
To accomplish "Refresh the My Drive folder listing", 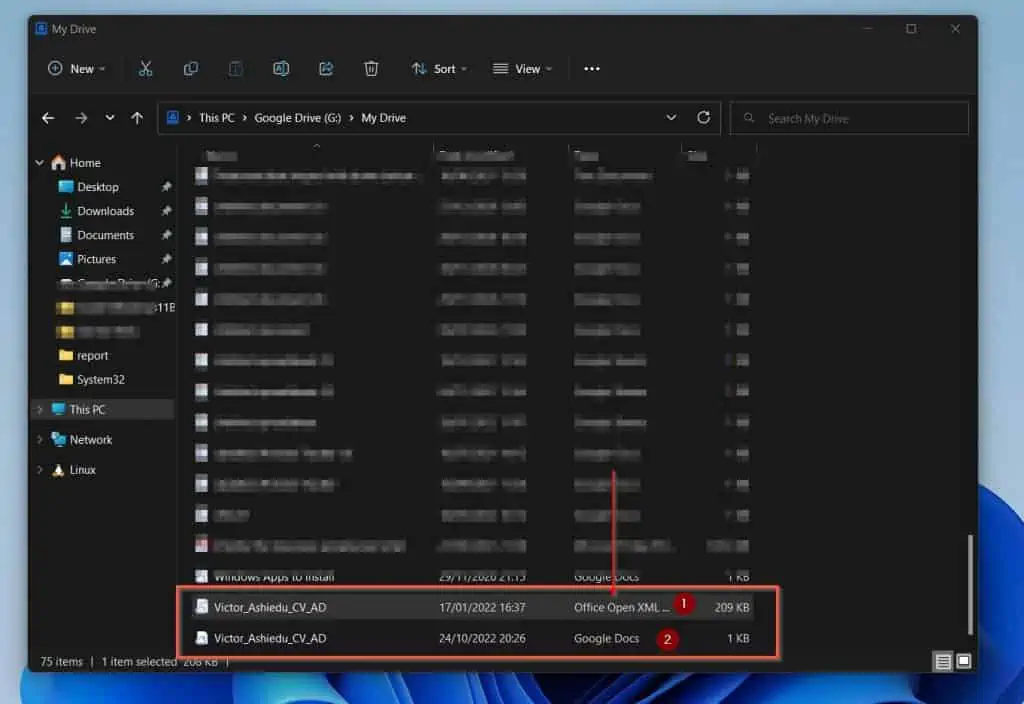I will 703,118.
